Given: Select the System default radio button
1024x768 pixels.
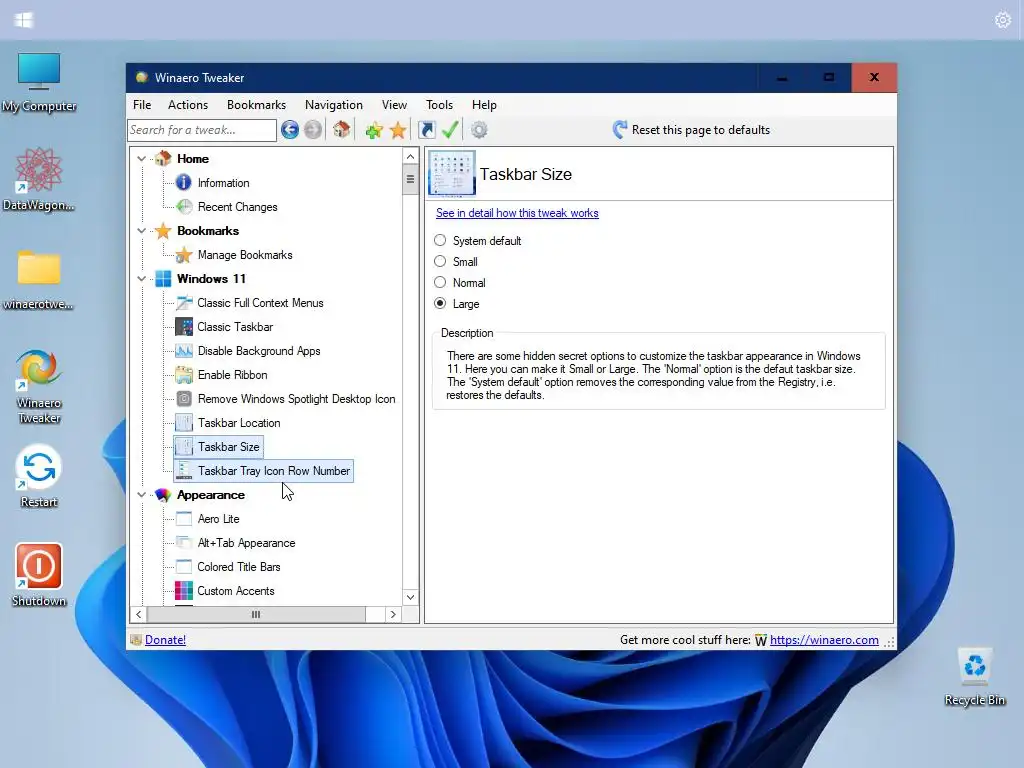Looking at the screenshot, I should tap(440, 240).
